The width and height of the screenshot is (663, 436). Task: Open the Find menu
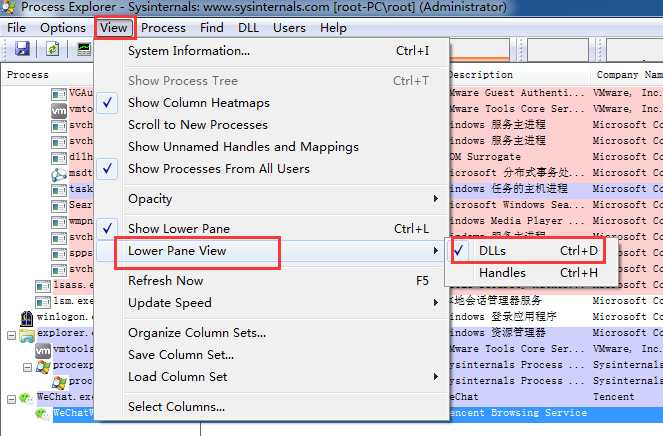[x=211, y=28]
